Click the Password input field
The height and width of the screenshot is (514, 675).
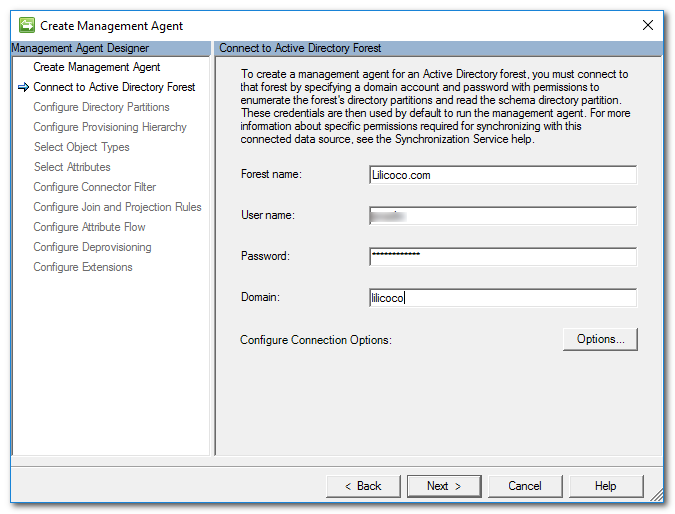[x=503, y=257]
